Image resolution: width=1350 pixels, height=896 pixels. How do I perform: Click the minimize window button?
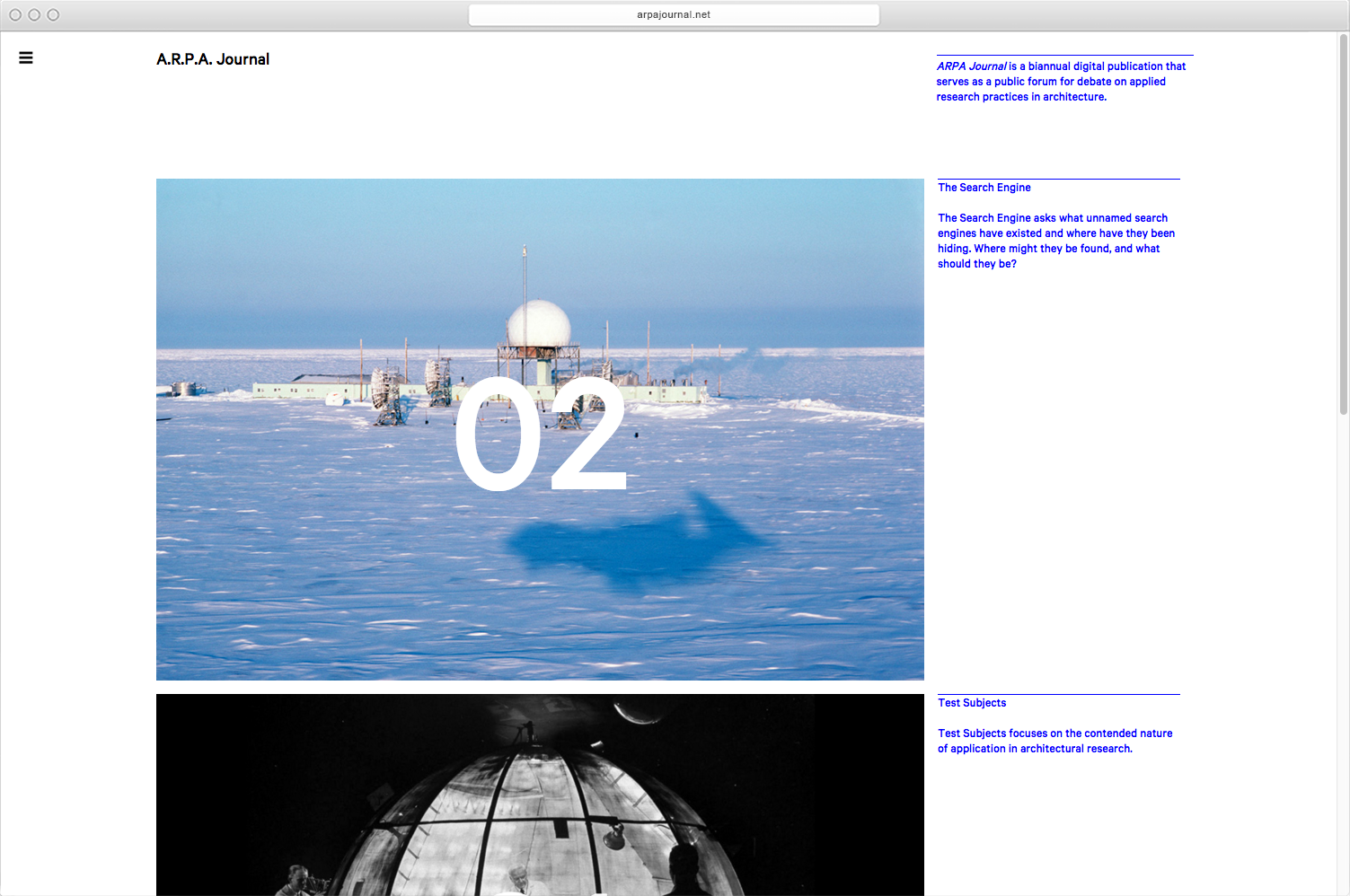(34, 14)
